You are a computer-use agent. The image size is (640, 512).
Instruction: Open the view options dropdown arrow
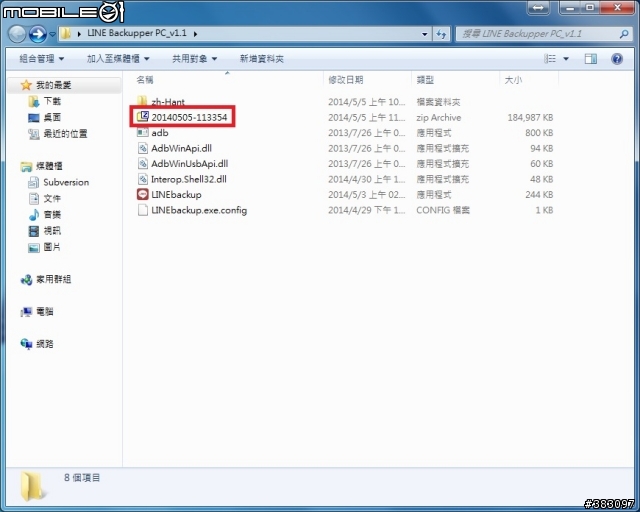click(566, 59)
